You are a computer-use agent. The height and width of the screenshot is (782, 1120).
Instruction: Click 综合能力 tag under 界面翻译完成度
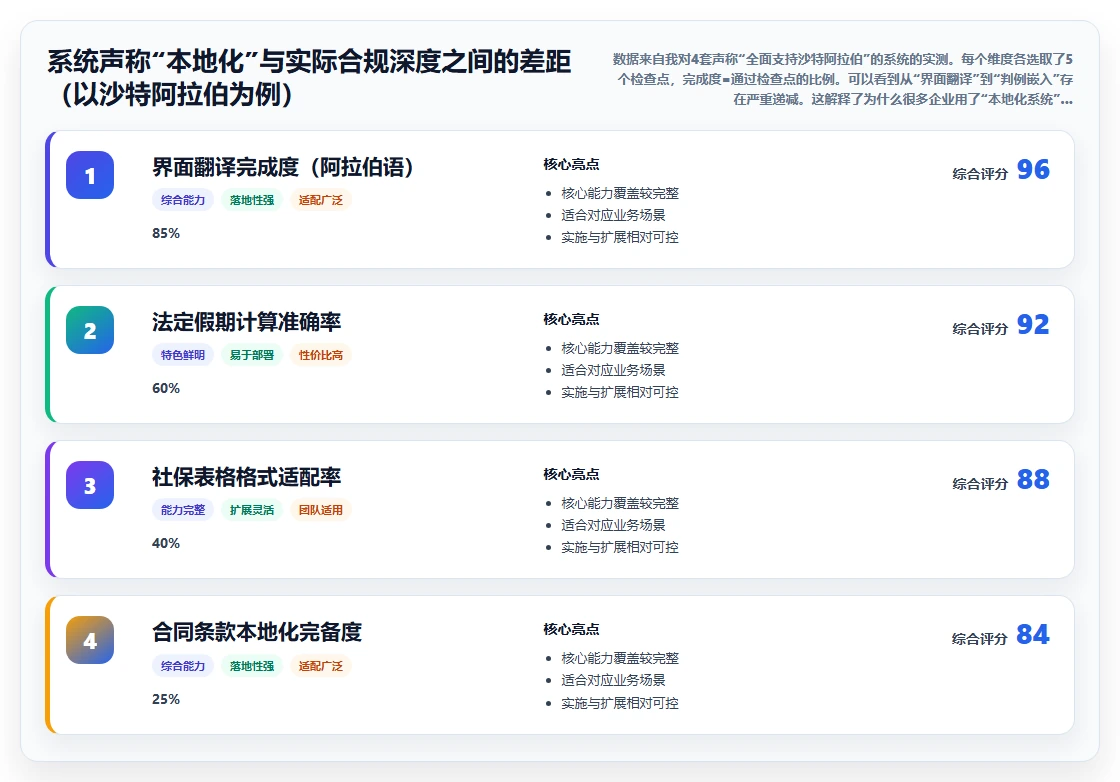(x=183, y=200)
